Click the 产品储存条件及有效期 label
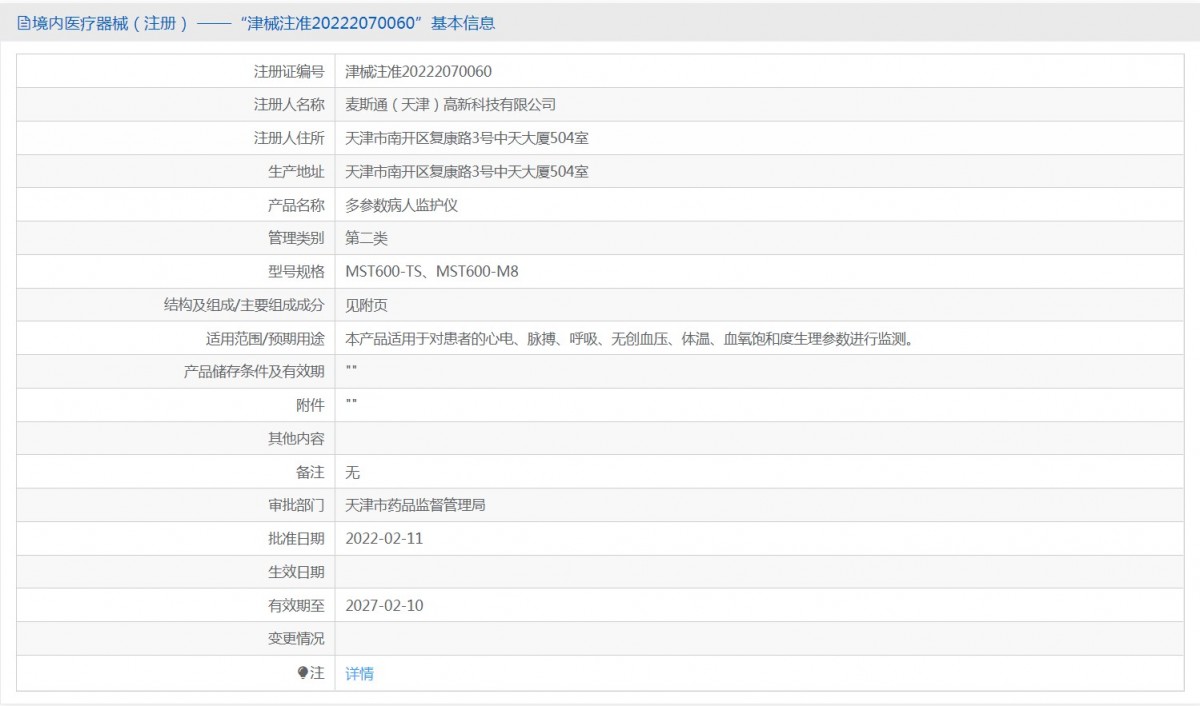 coord(254,371)
